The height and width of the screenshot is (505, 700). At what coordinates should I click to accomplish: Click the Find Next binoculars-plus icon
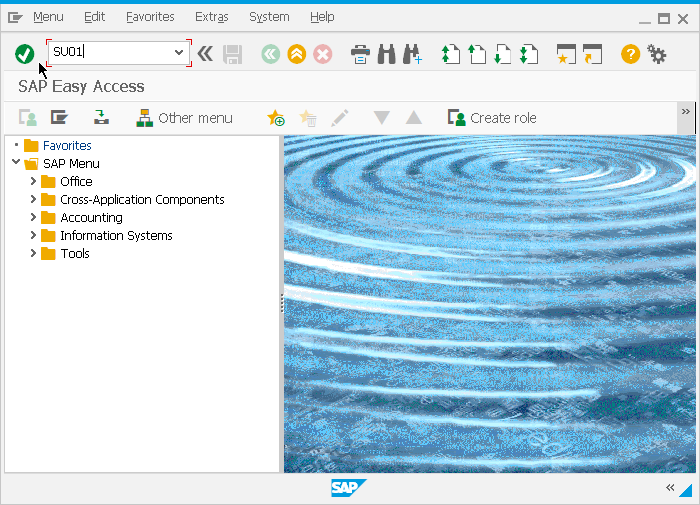pyautogui.click(x=412, y=54)
